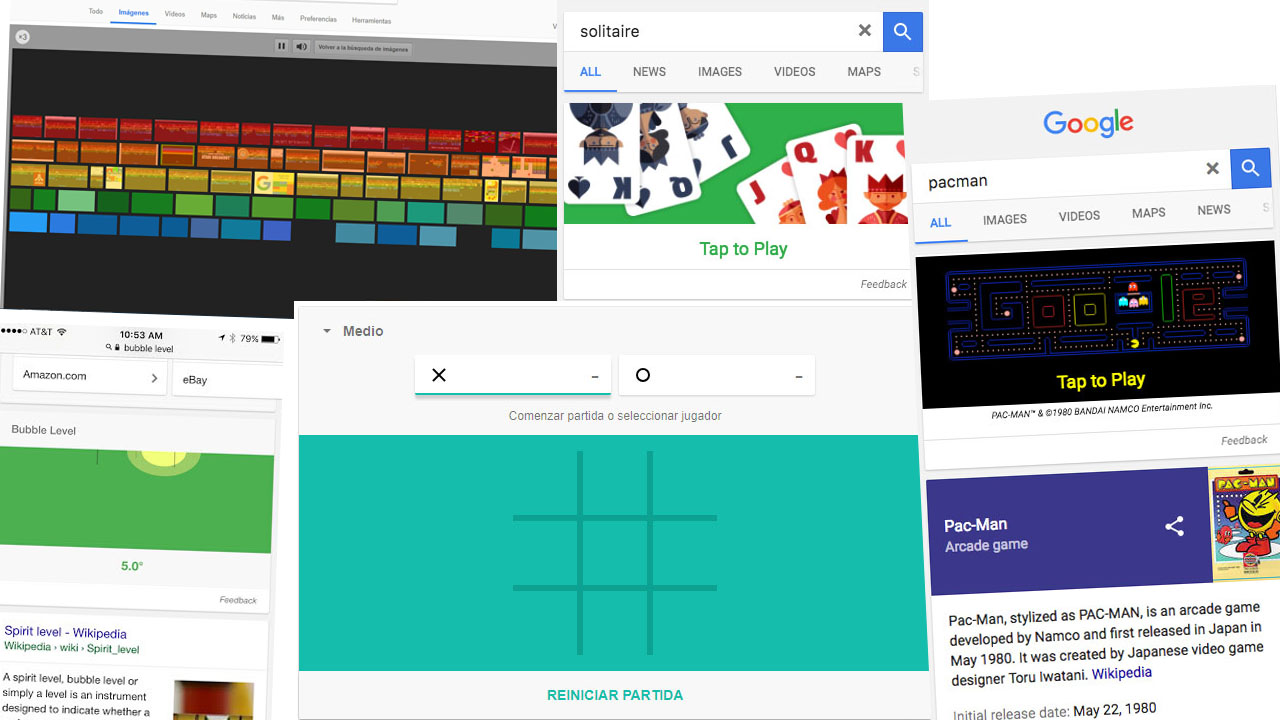Tap the 'bubble level' address bar

(x=141, y=348)
